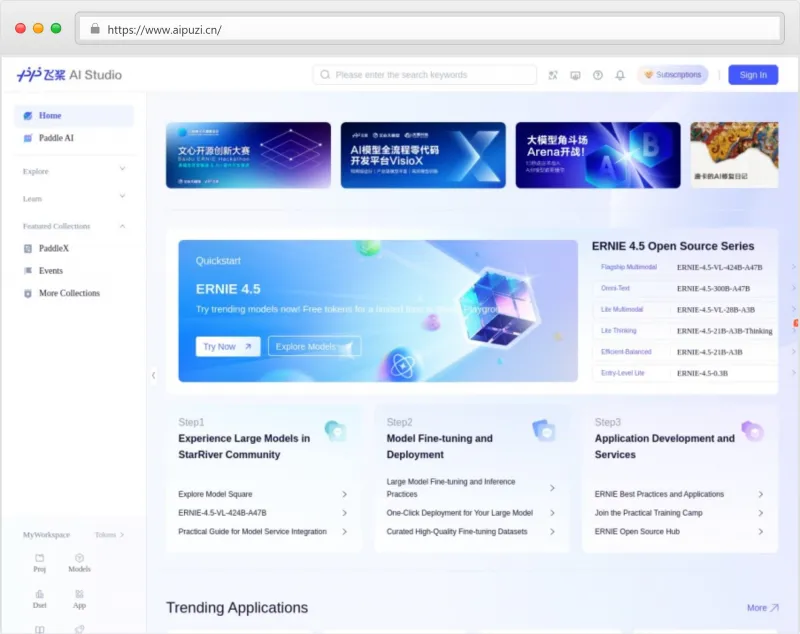Screen dimensions: 800x634
Task: Expand the Explore section in sidebar
Action: click(x=122, y=171)
